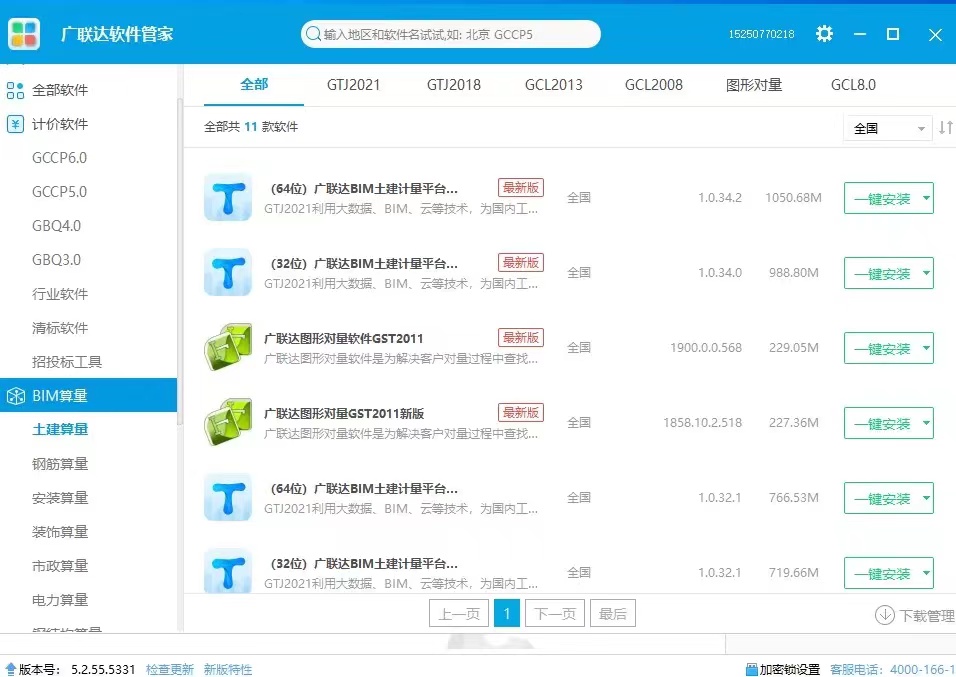This screenshot has height=677, width=956.
Task: Select 行业软件 in sidebar
Action: (x=60, y=294)
